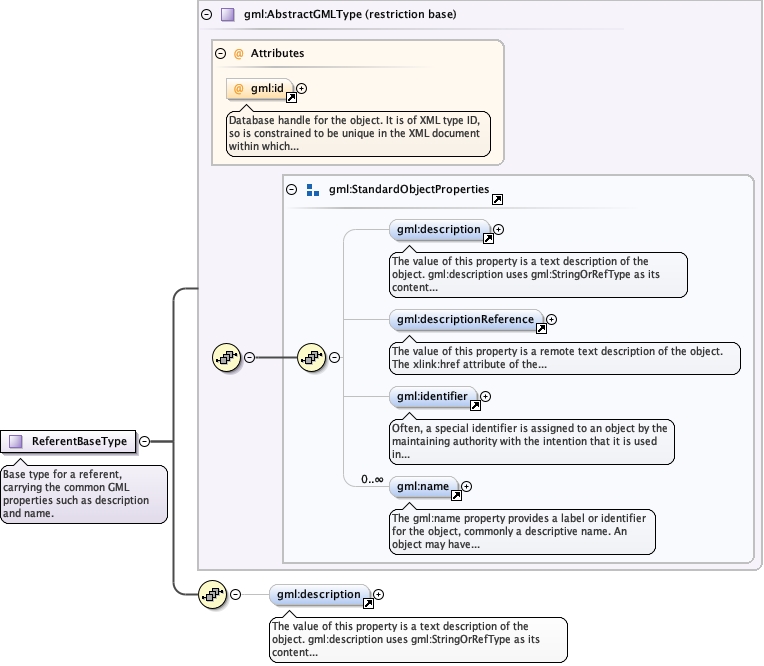Screen dimensions: 764x666
Task: Collapse the gml:AbstractGMLType restriction base
Action: pyautogui.click(x=207, y=15)
